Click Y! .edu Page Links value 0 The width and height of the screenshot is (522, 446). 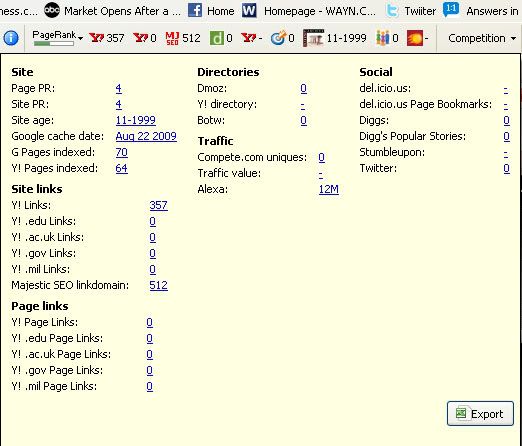click(x=150, y=338)
